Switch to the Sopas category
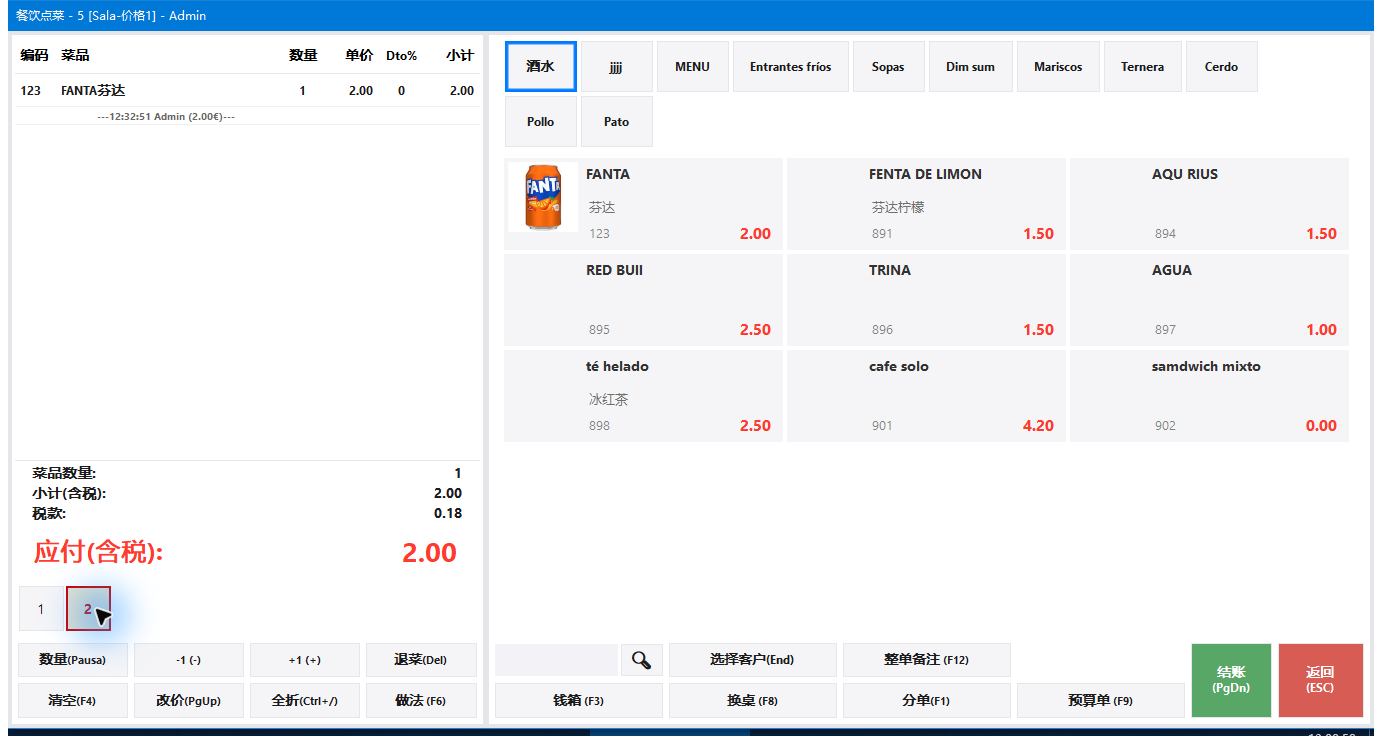This screenshot has width=1382, height=736. tap(889, 67)
